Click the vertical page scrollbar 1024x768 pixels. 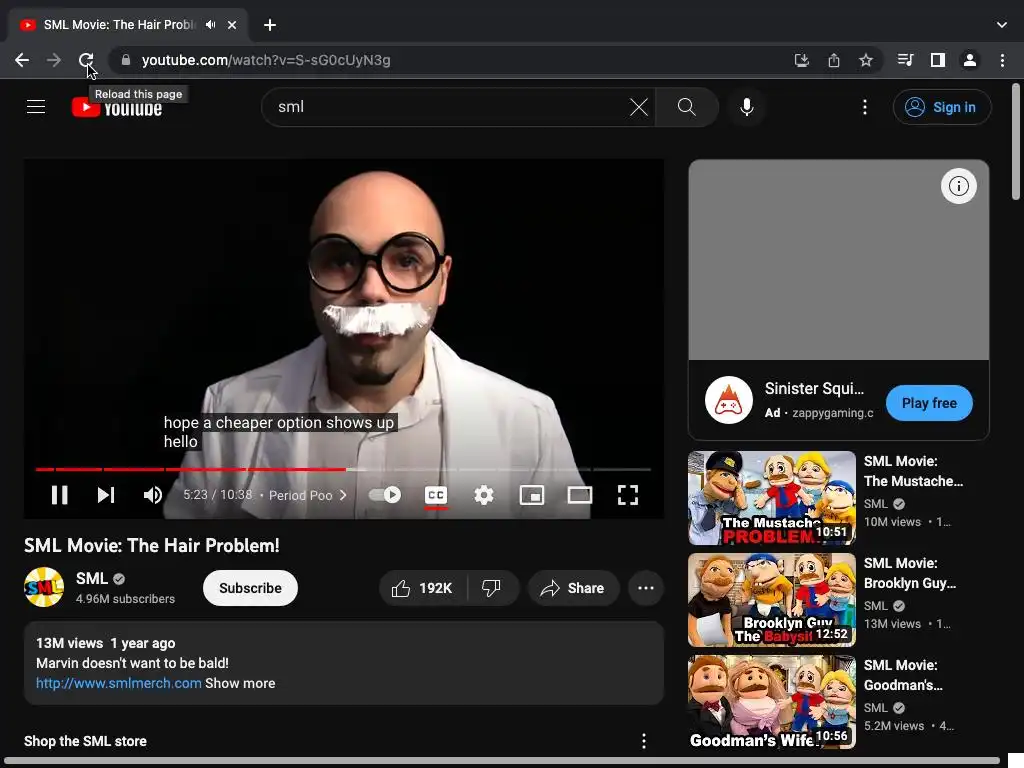(1016, 140)
